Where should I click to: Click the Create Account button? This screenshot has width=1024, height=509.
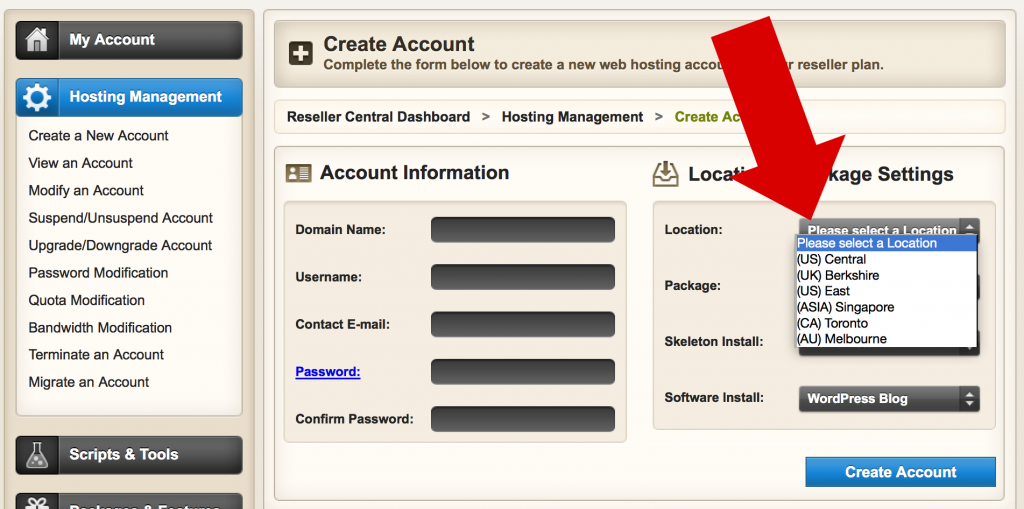pos(900,472)
